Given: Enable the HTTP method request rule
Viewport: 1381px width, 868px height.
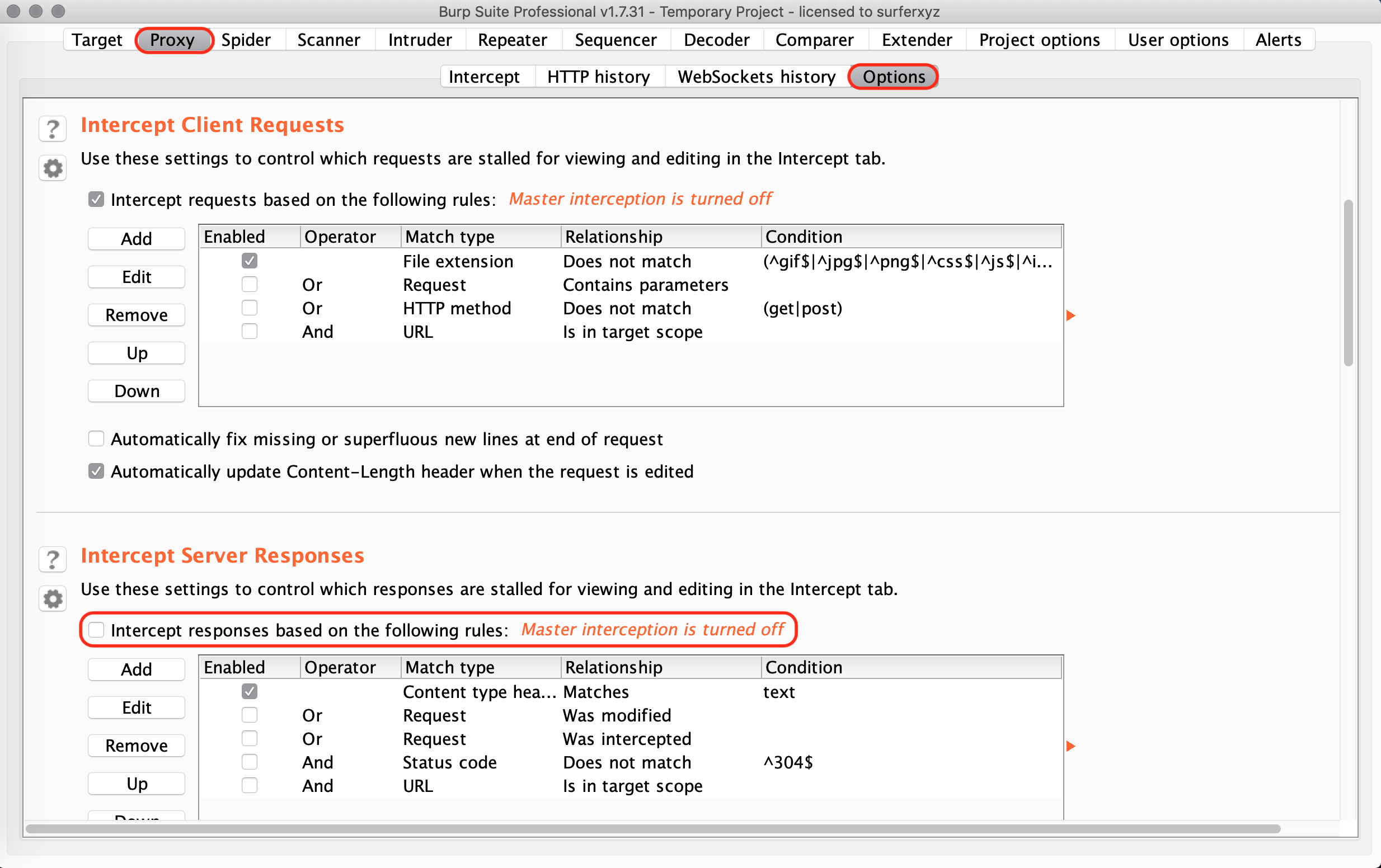Looking at the screenshot, I should (250, 309).
